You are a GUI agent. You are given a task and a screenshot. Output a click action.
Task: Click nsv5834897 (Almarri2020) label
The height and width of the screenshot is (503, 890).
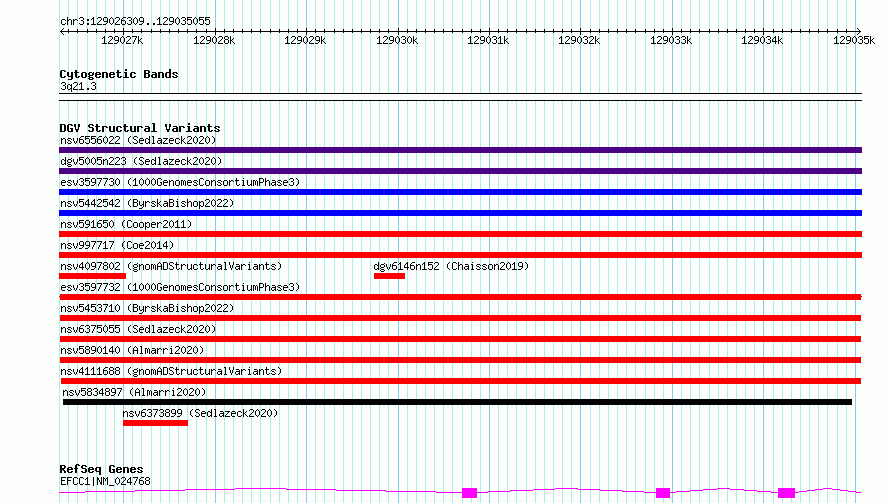pos(134,392)
